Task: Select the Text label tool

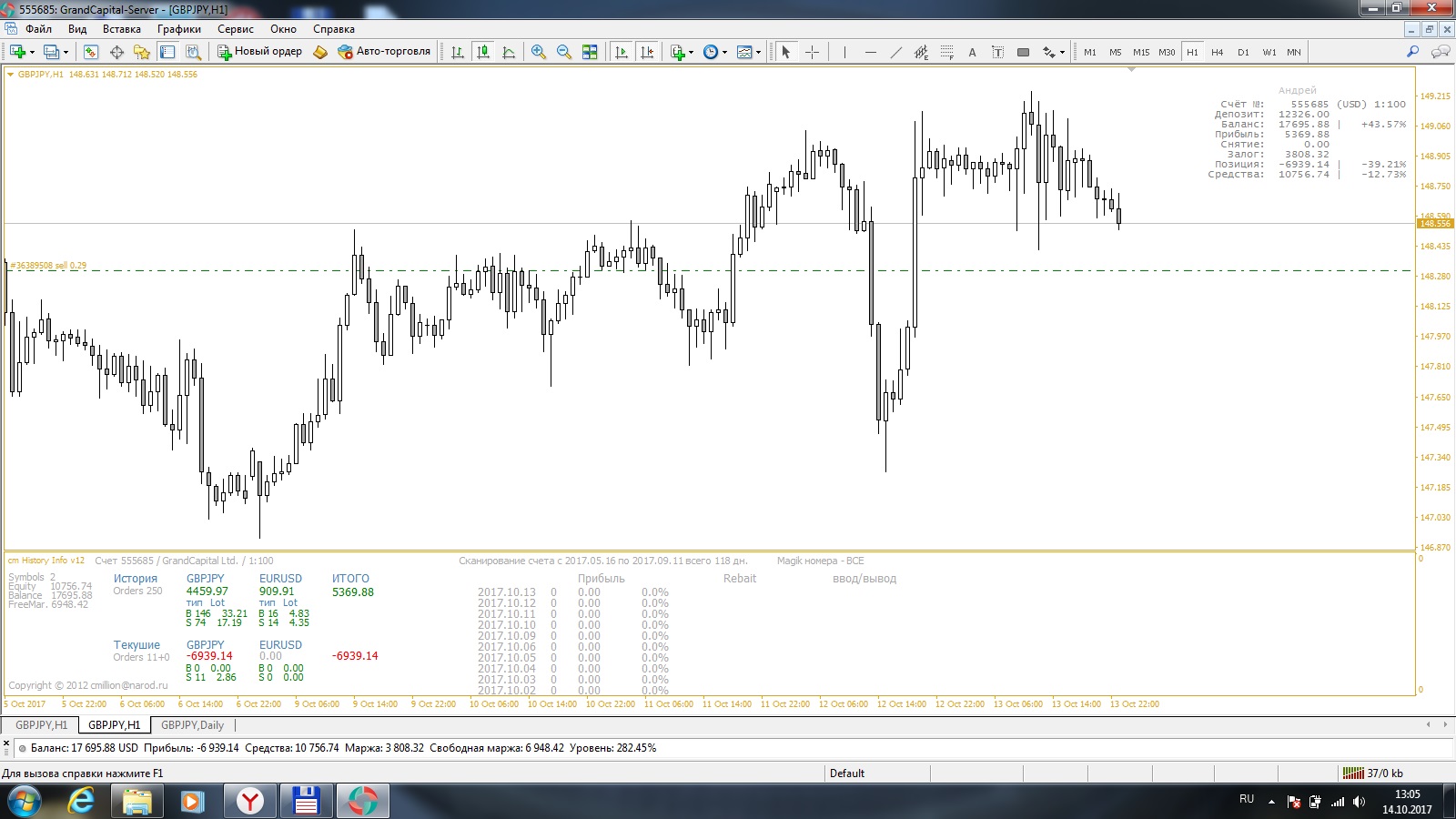Action: click(x=972, y=52)
